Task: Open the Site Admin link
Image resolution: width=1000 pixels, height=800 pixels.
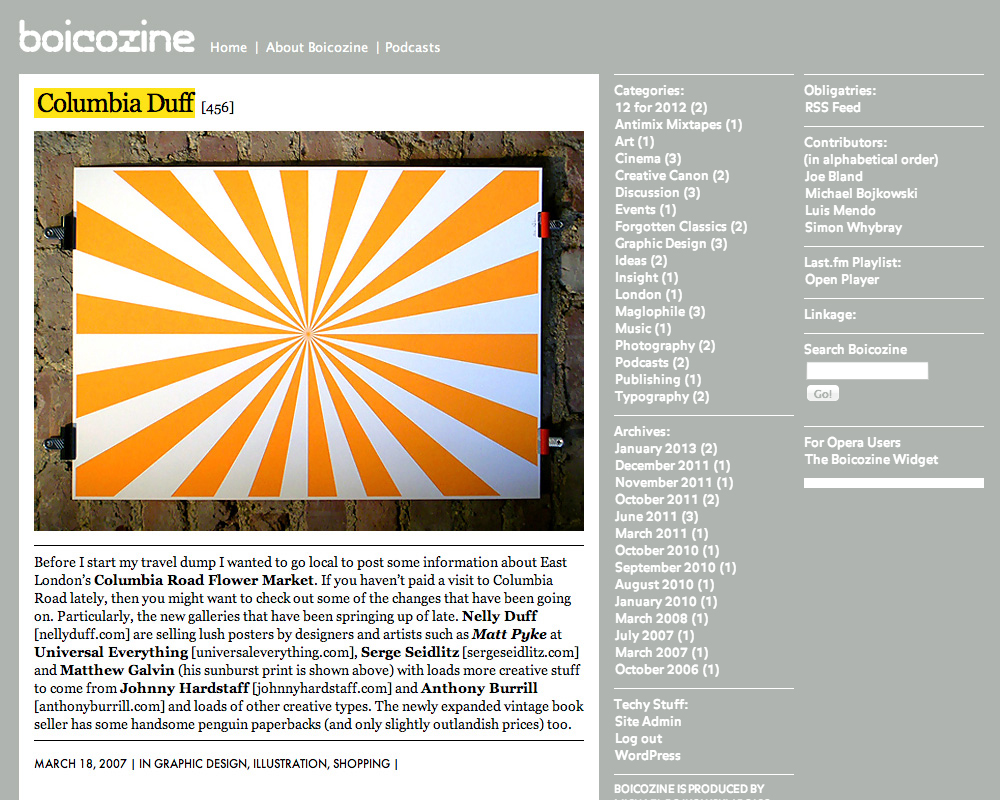Action: (x=648, y=722)
